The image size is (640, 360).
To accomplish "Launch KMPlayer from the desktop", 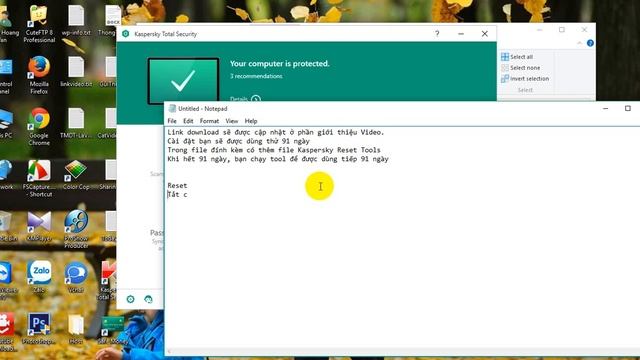I will [39, 226].
